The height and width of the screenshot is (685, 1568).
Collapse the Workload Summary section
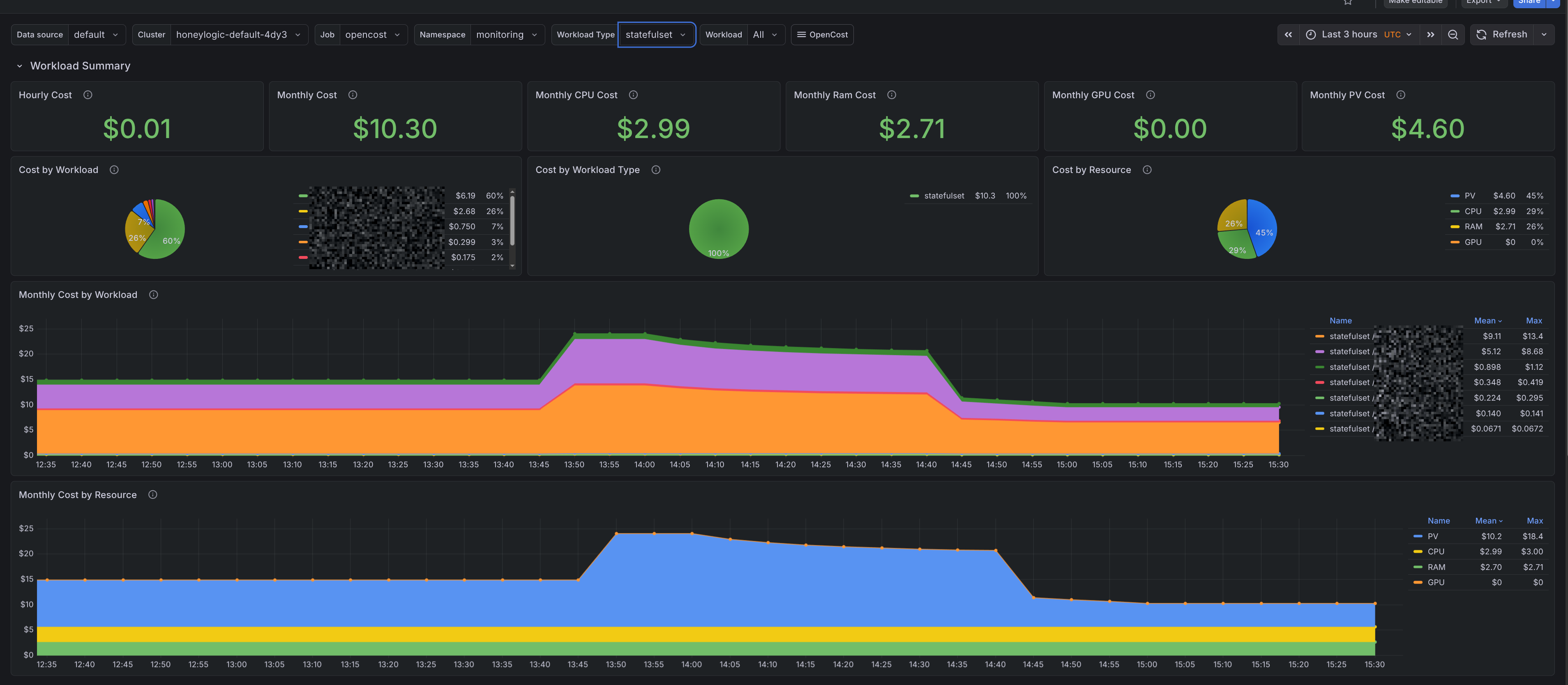tap(19, 65)
